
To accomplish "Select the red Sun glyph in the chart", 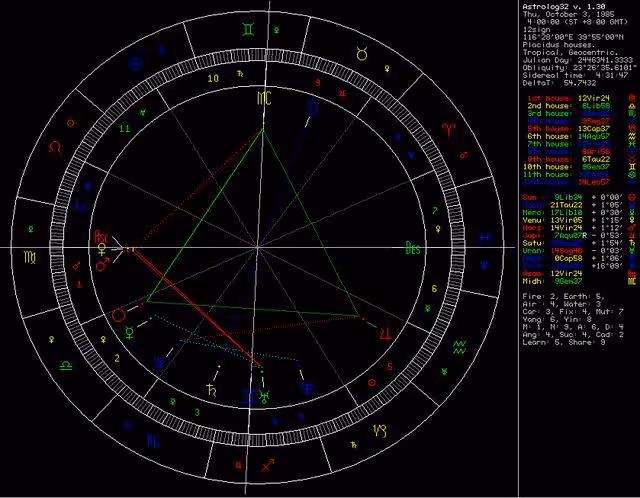I will click(x=118, y=315).
